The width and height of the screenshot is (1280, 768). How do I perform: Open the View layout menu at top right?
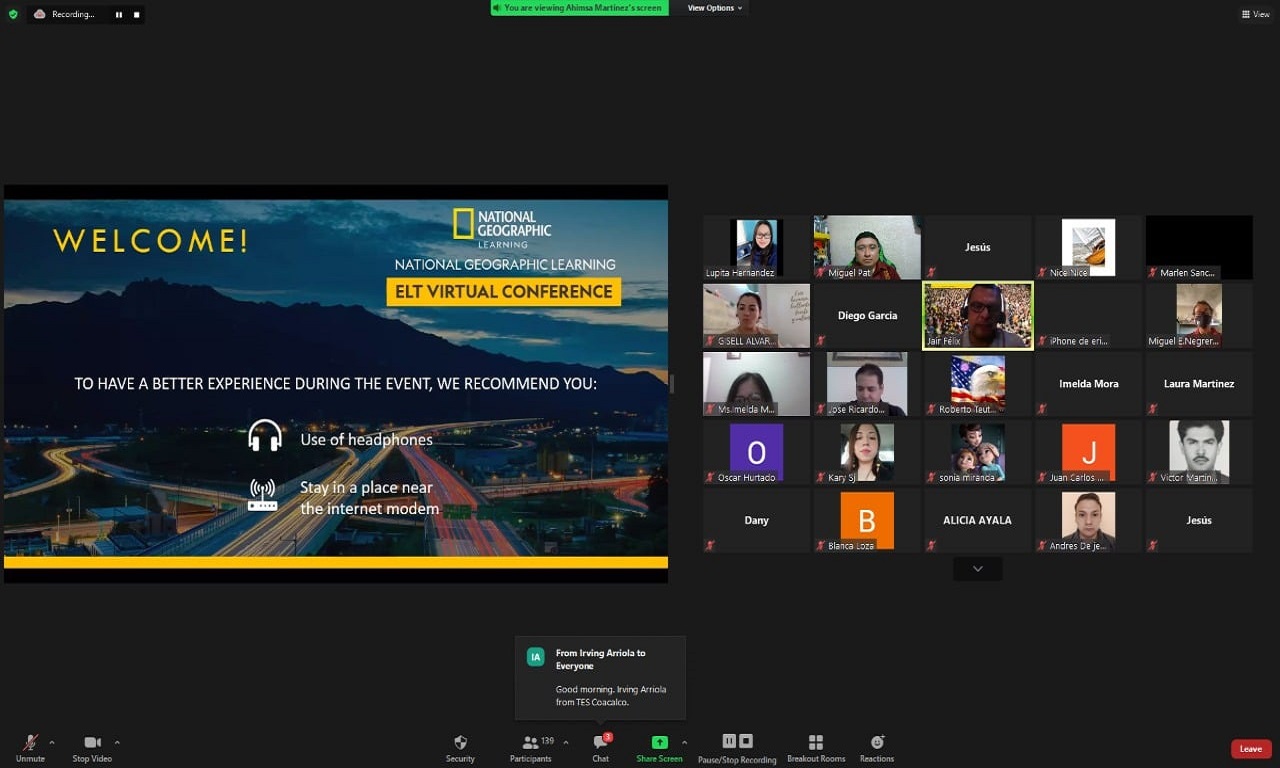click(x=1255, y=14)
